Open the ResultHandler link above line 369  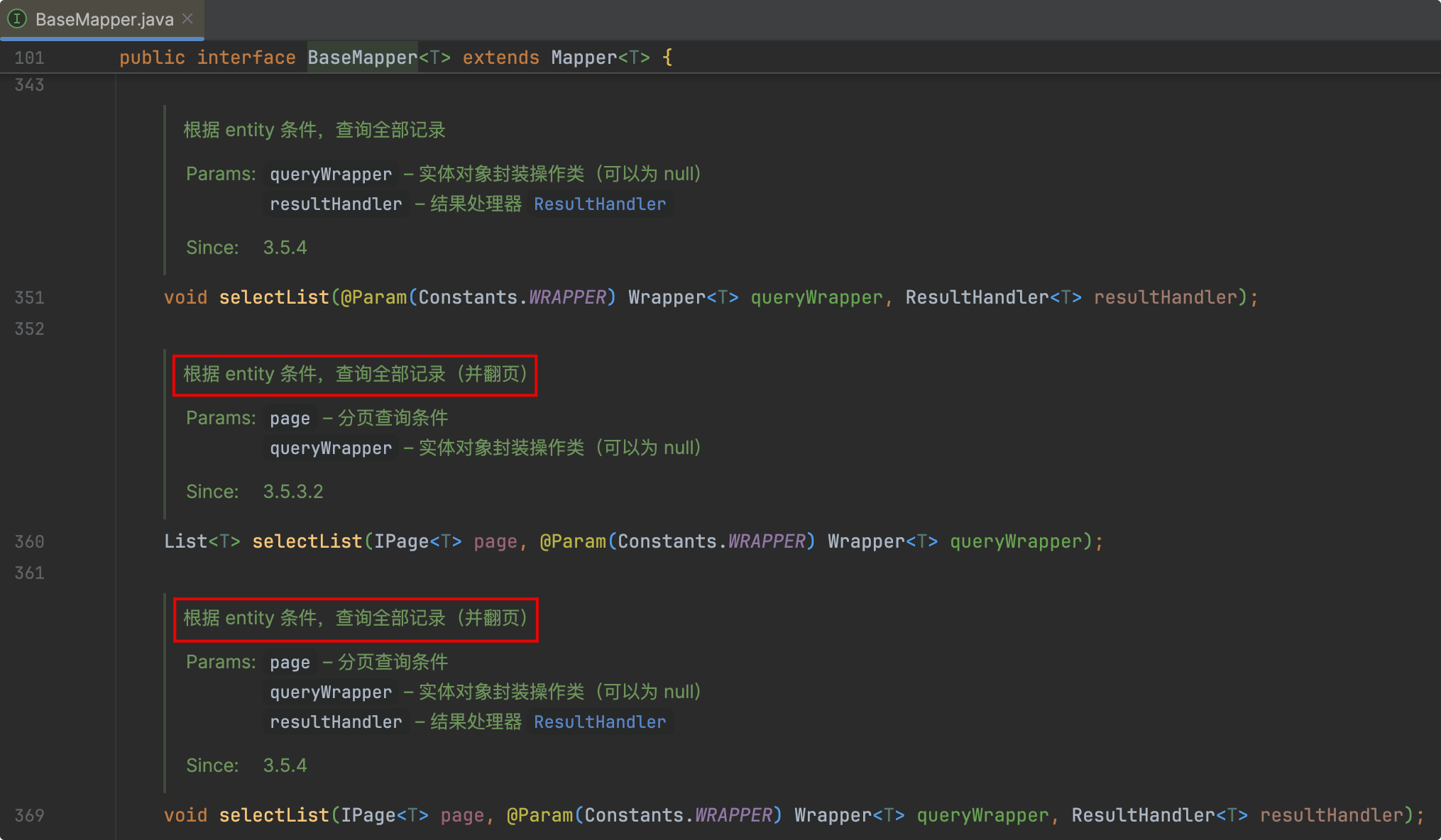(599, 722)
